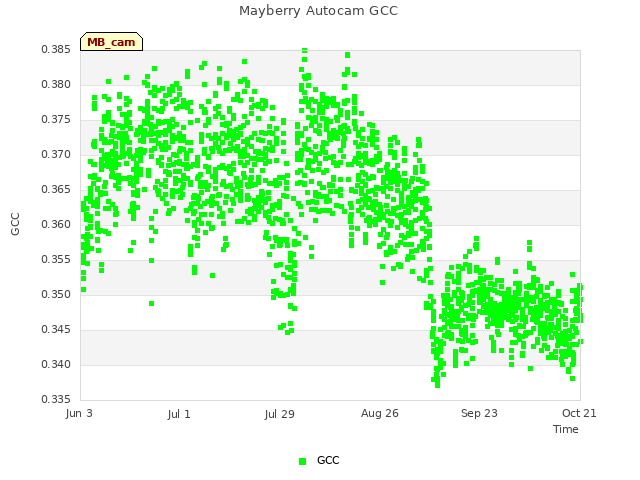This screenshot has height=480, width=640.
Task: Click the Jul 1 x-axis label
Action: 179,414
